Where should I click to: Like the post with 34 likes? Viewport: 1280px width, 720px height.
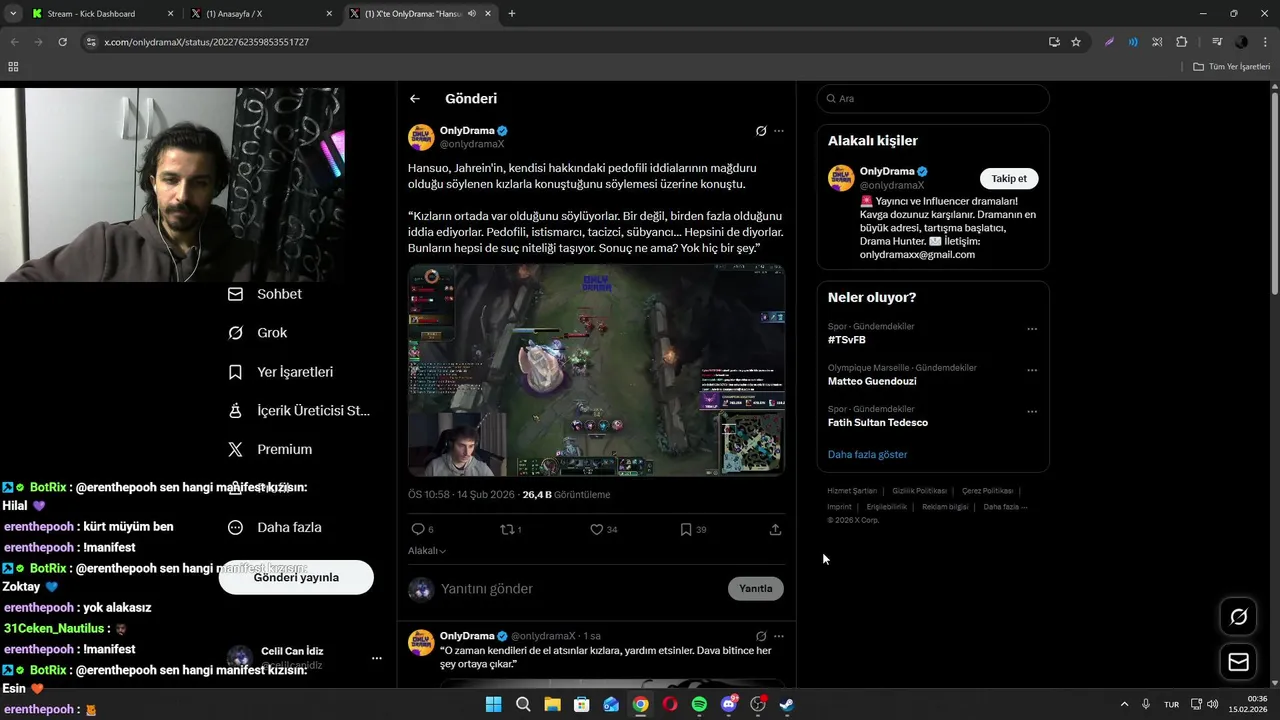click(x=597, y=530)
